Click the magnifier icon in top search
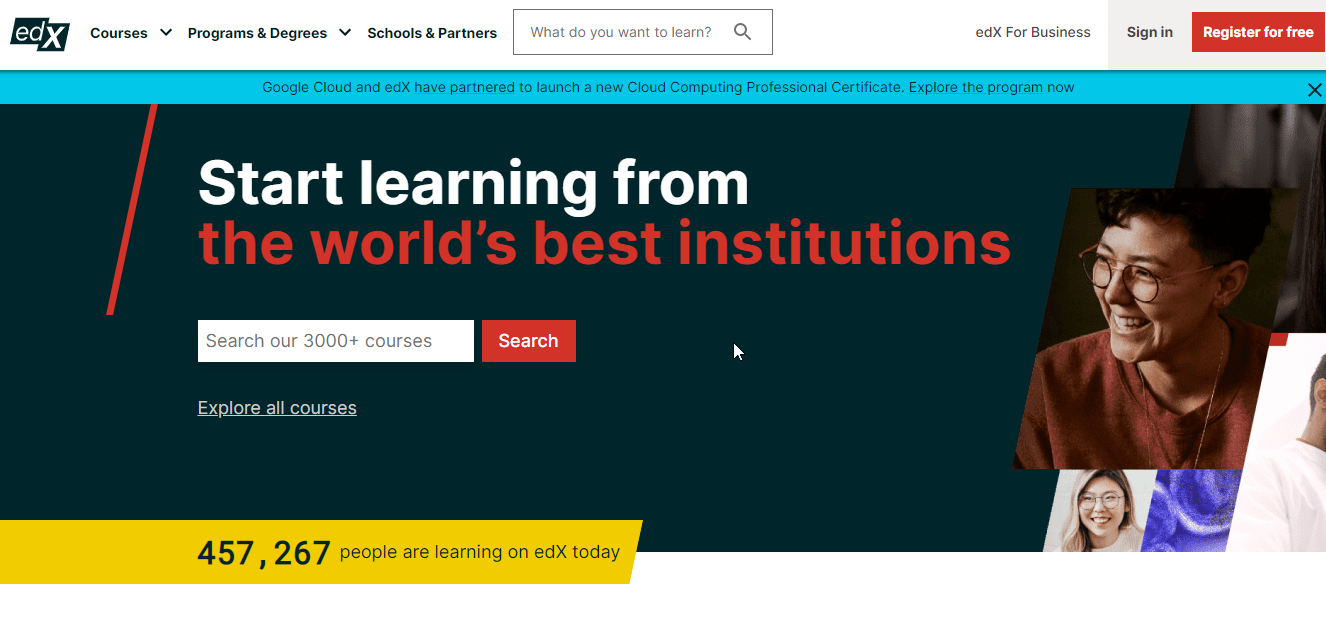 742,32
